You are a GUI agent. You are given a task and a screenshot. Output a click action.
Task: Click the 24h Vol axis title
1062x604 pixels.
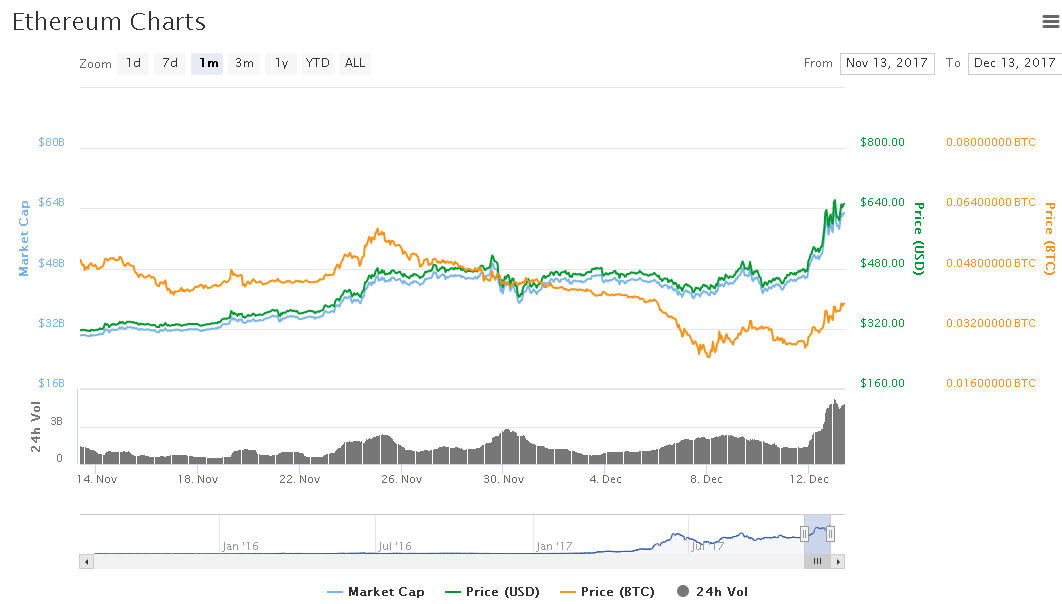click(x=35, y=427)
